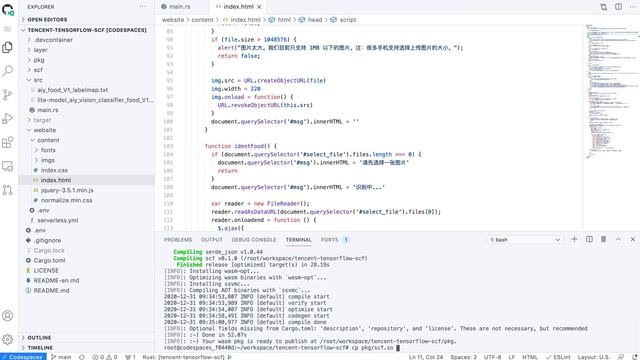Split the terminal panel
Screen dimensions: 640x360
[x=589, y=239]
